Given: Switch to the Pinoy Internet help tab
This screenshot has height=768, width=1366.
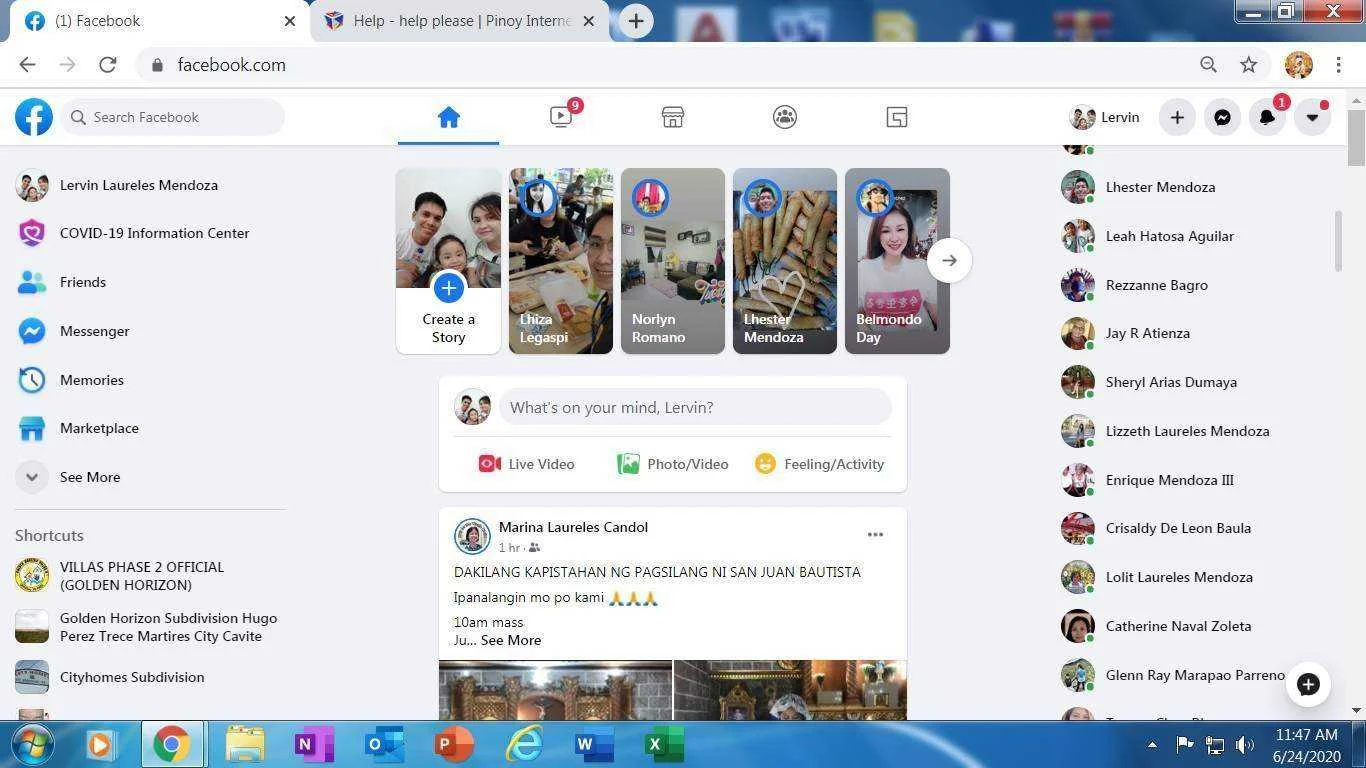Looking at the screenshot, I should point(460,21).
